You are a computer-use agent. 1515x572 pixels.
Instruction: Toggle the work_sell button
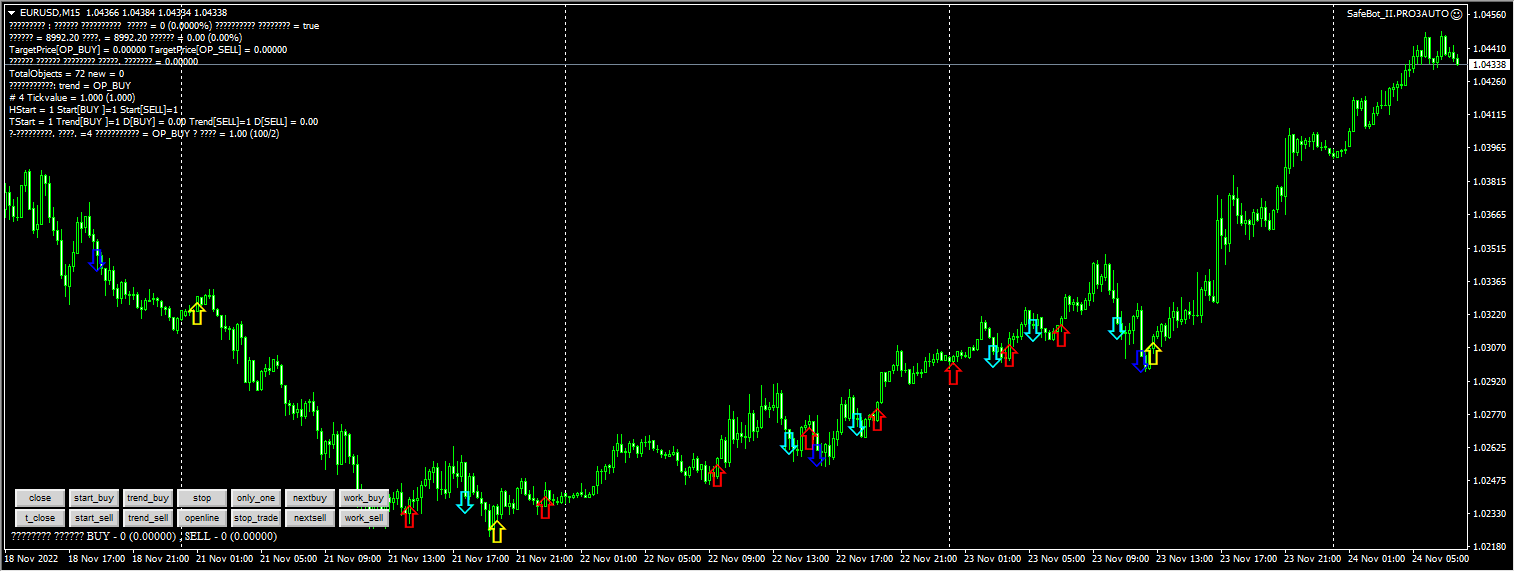363,518
